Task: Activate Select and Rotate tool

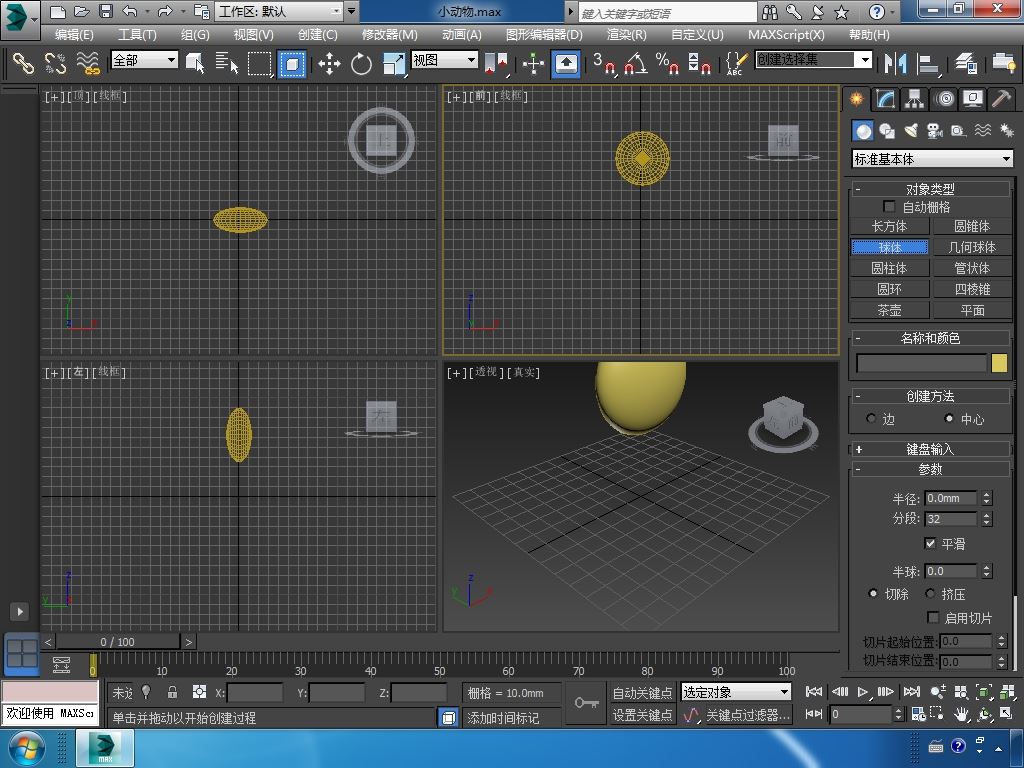Action: 361,63
